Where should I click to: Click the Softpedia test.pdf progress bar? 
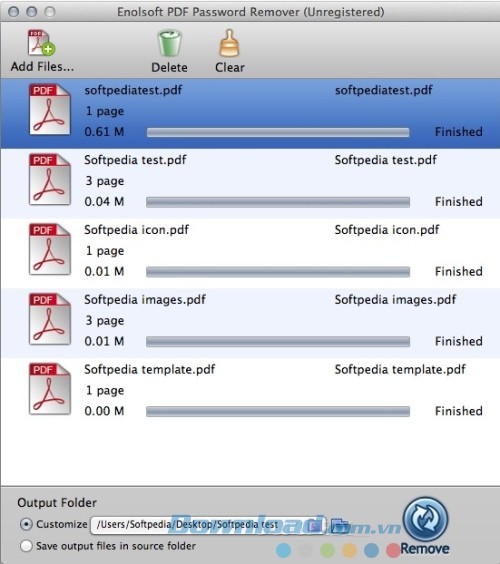(x=278, y=202)
